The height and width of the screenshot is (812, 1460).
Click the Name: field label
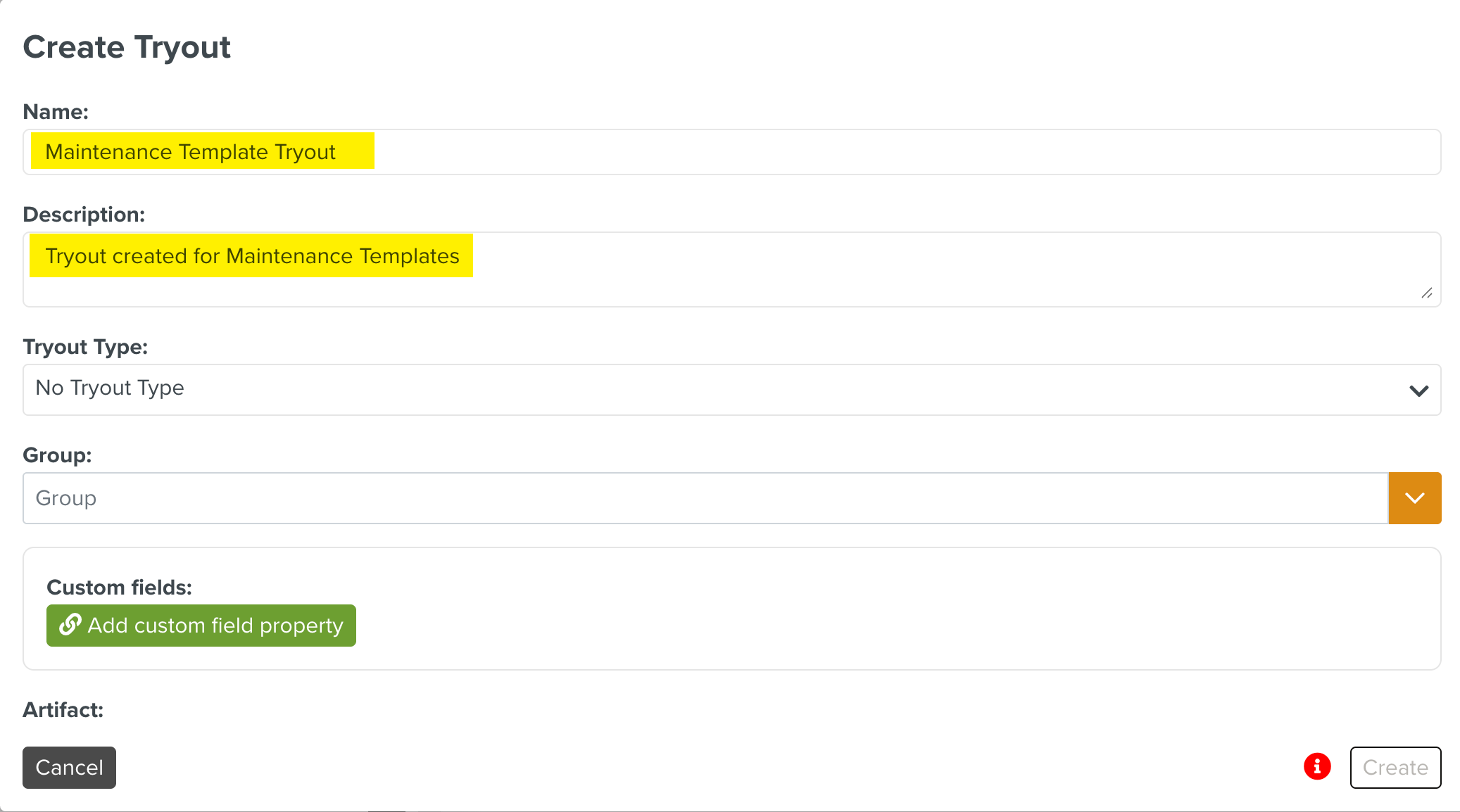(x=56, y=112)
